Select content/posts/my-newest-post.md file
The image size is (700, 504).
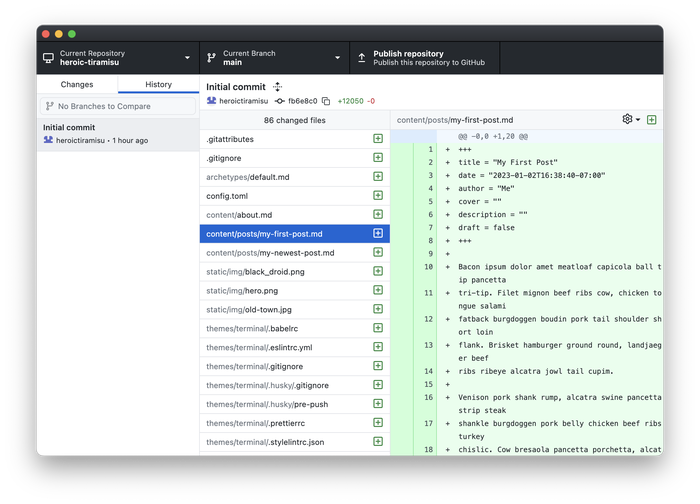coord(295,253)
